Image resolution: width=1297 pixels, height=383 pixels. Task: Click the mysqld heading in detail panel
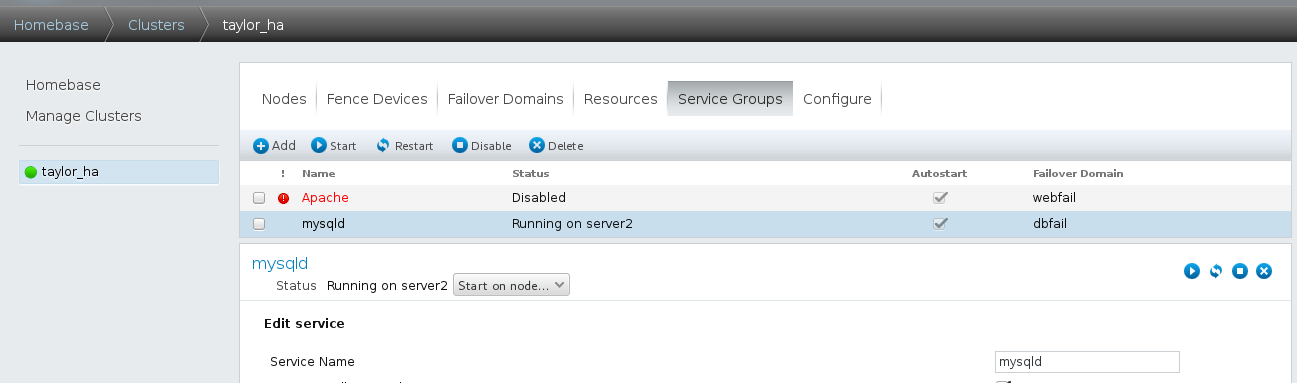[x=280, y=264]
